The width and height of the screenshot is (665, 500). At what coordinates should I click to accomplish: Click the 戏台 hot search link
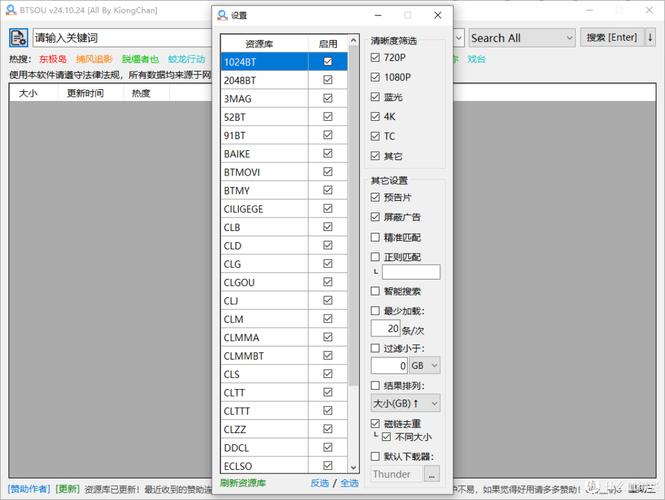476,59
